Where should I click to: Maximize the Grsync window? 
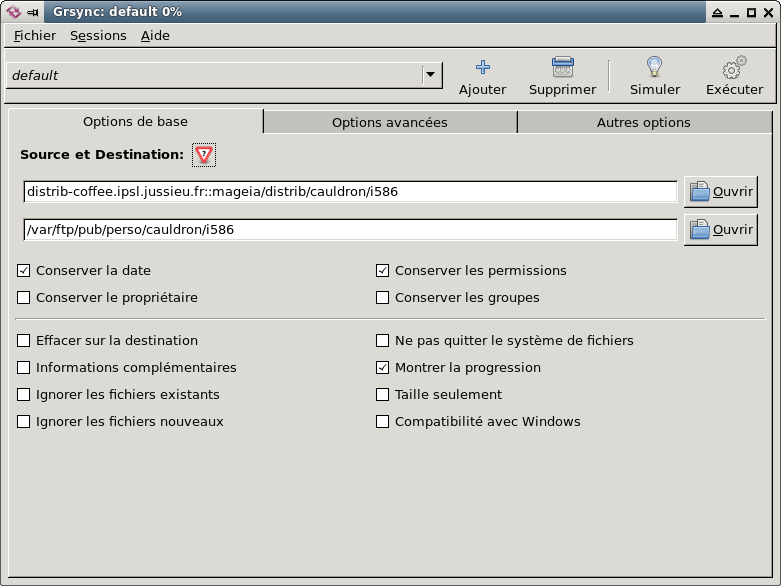click(751, 12)
